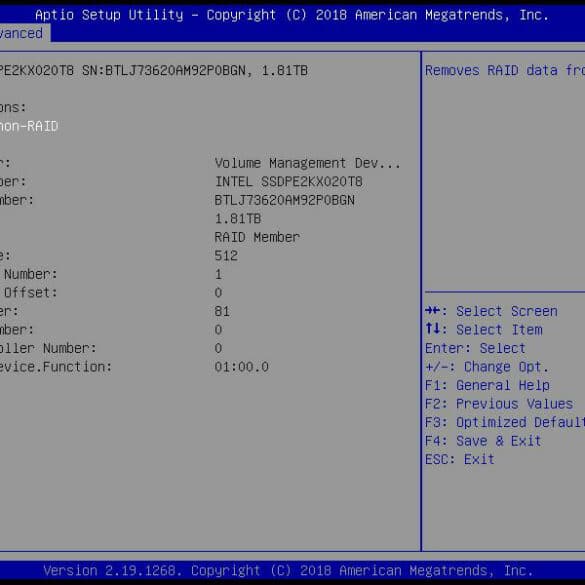
Task: Click the 'Version 2.19.1268' footer text
Action: pyautogui.click(x=113, y=570)
